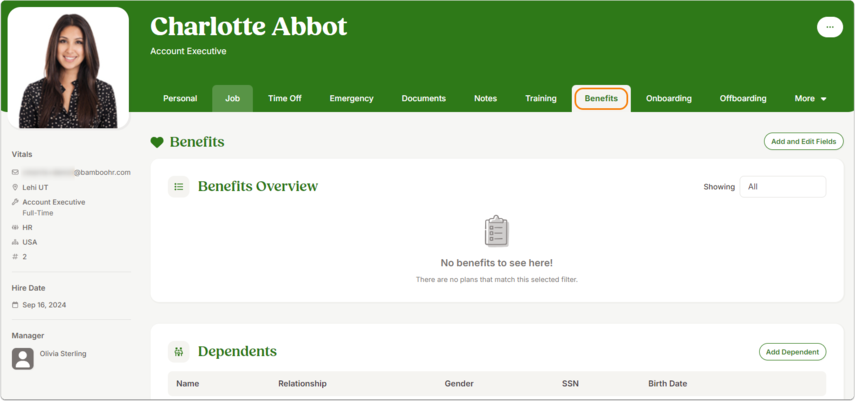Open the Job tab
This screenshot has width=855, height=401.
232,99
